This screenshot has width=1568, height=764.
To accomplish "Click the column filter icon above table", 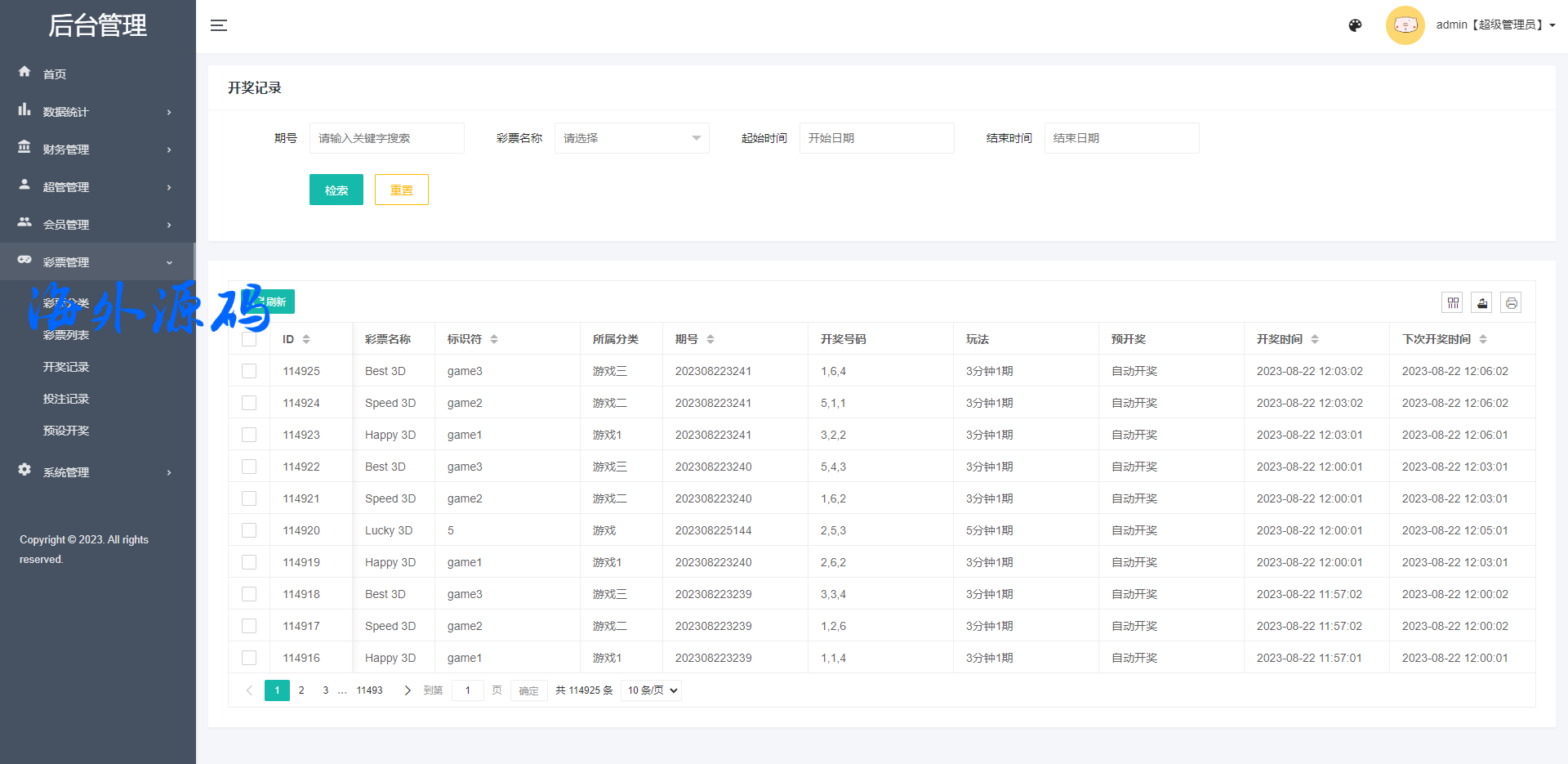I will 1452,303.
